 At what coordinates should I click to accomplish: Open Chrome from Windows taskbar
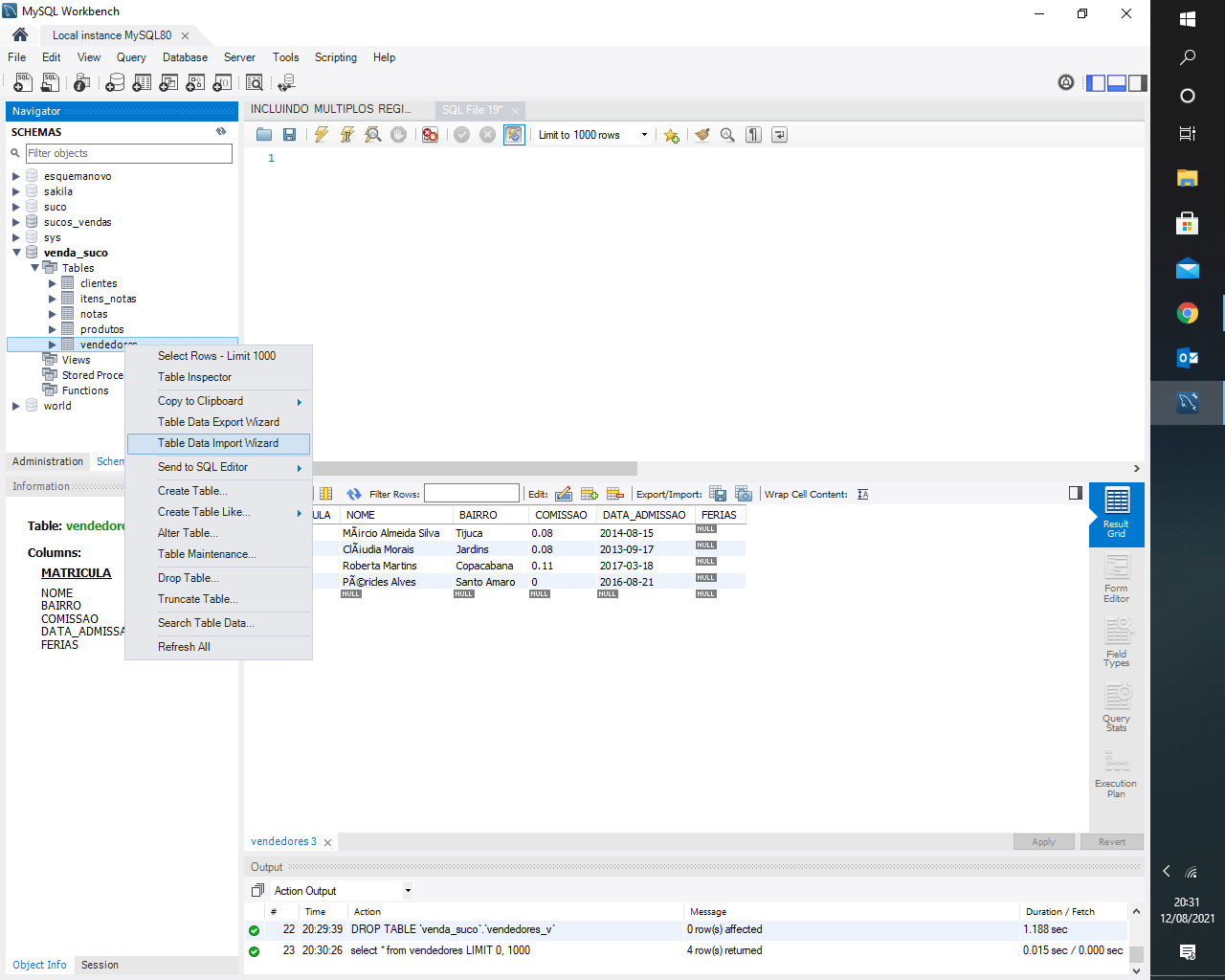click(x=1188, y=313)
